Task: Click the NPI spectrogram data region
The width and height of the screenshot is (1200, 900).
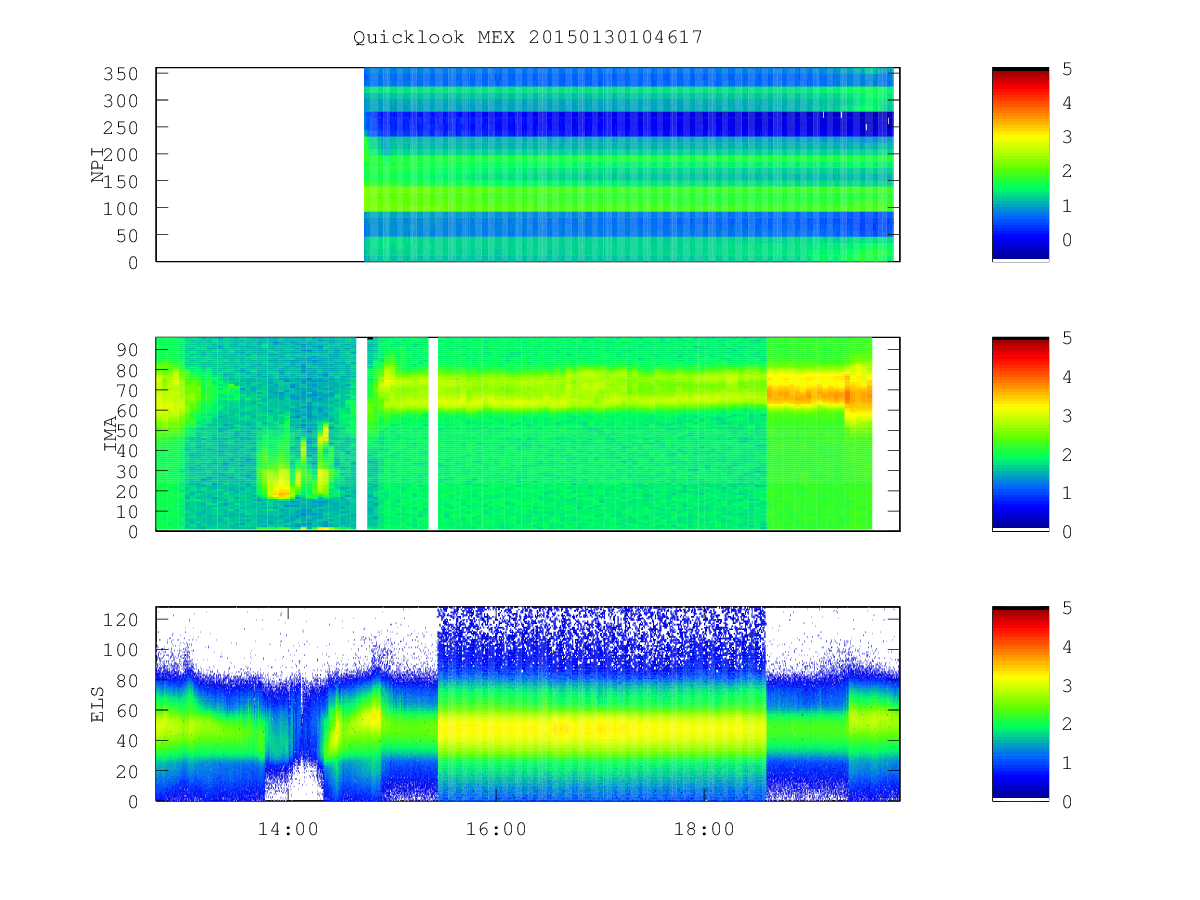Action: [629, 165]
